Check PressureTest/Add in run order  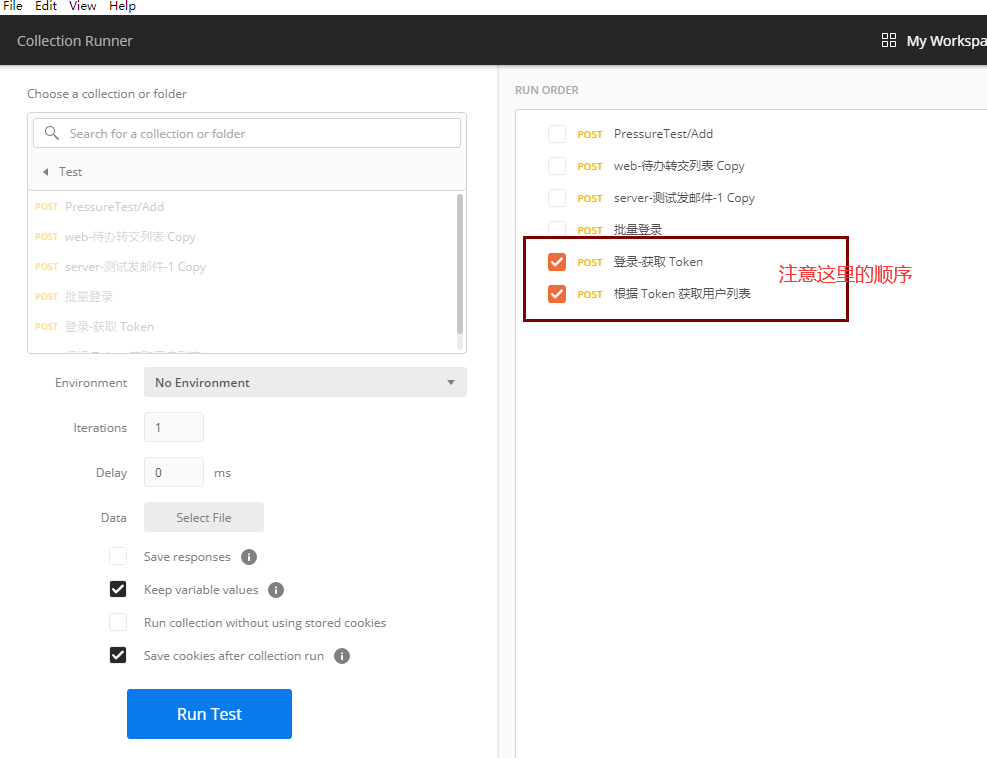point(557,134)
